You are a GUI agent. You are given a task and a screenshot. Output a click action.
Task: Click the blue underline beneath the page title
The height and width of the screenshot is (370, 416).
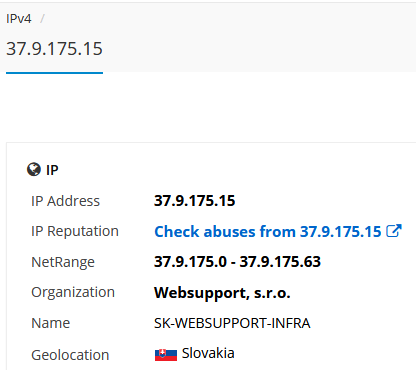54,73
